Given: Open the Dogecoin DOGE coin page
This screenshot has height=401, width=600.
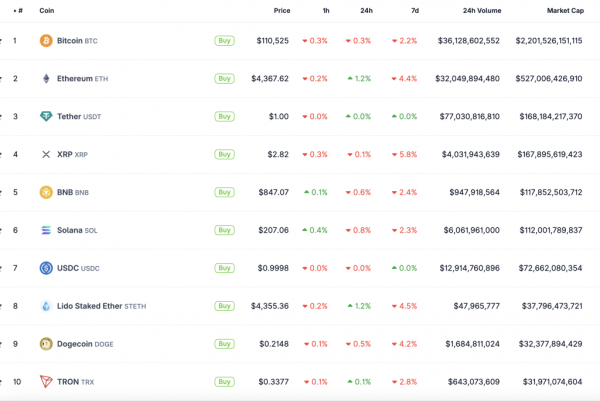Looking at the screenshot, I should pos(85,344).
